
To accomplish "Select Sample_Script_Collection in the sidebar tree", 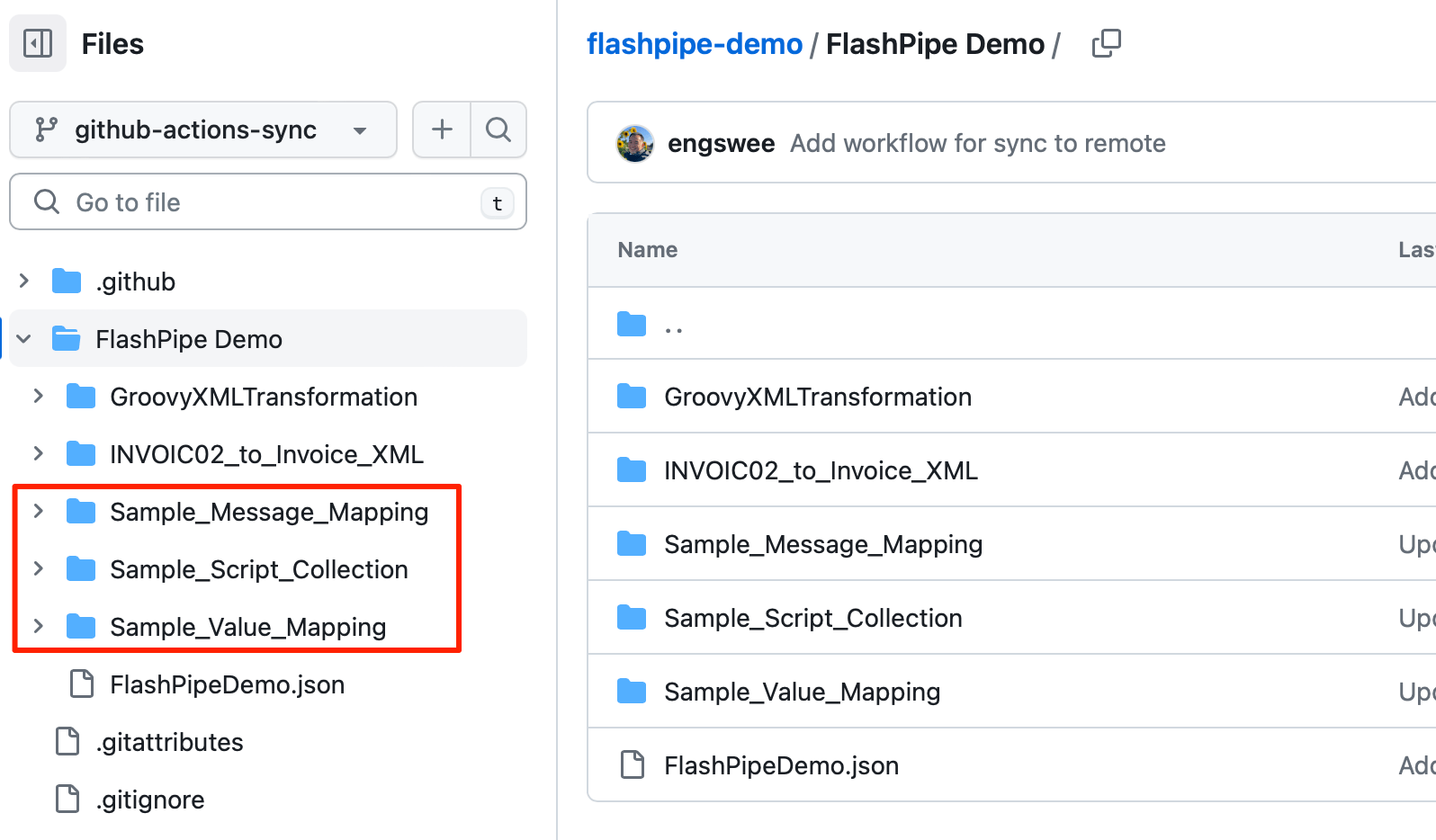I will pyautogui.click(x=259, y=569).
